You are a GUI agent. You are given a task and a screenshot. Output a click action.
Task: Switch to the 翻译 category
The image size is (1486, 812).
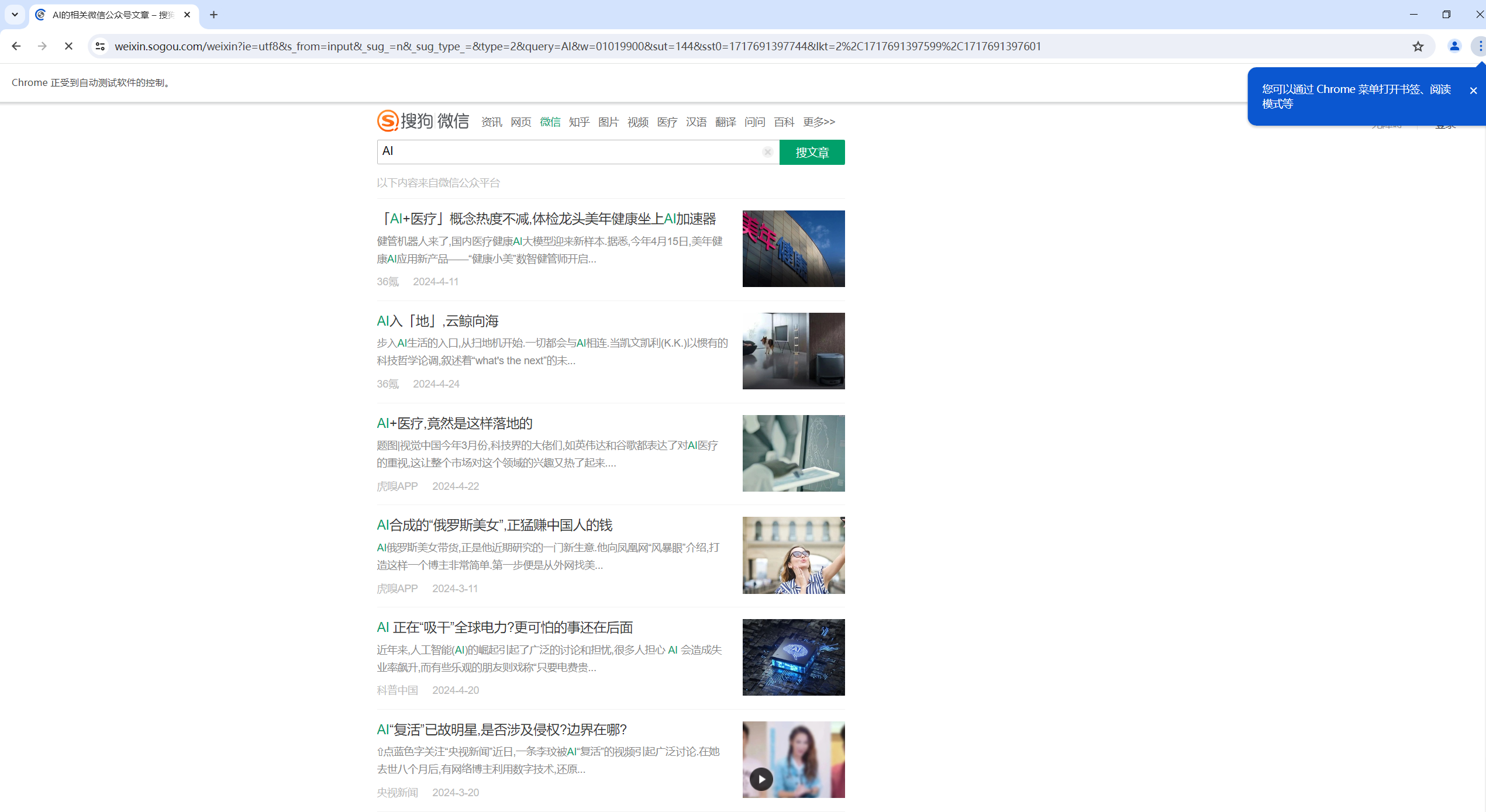[725, 122]
